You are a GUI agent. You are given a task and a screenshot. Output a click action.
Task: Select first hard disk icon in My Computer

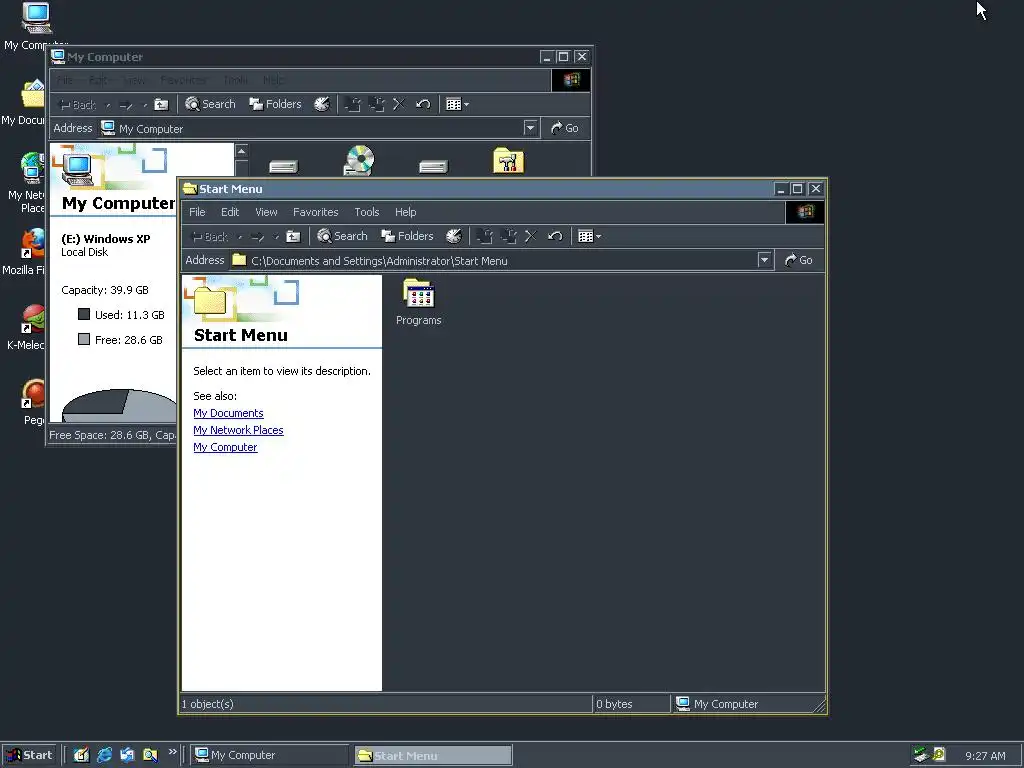[x=283, y=167]
